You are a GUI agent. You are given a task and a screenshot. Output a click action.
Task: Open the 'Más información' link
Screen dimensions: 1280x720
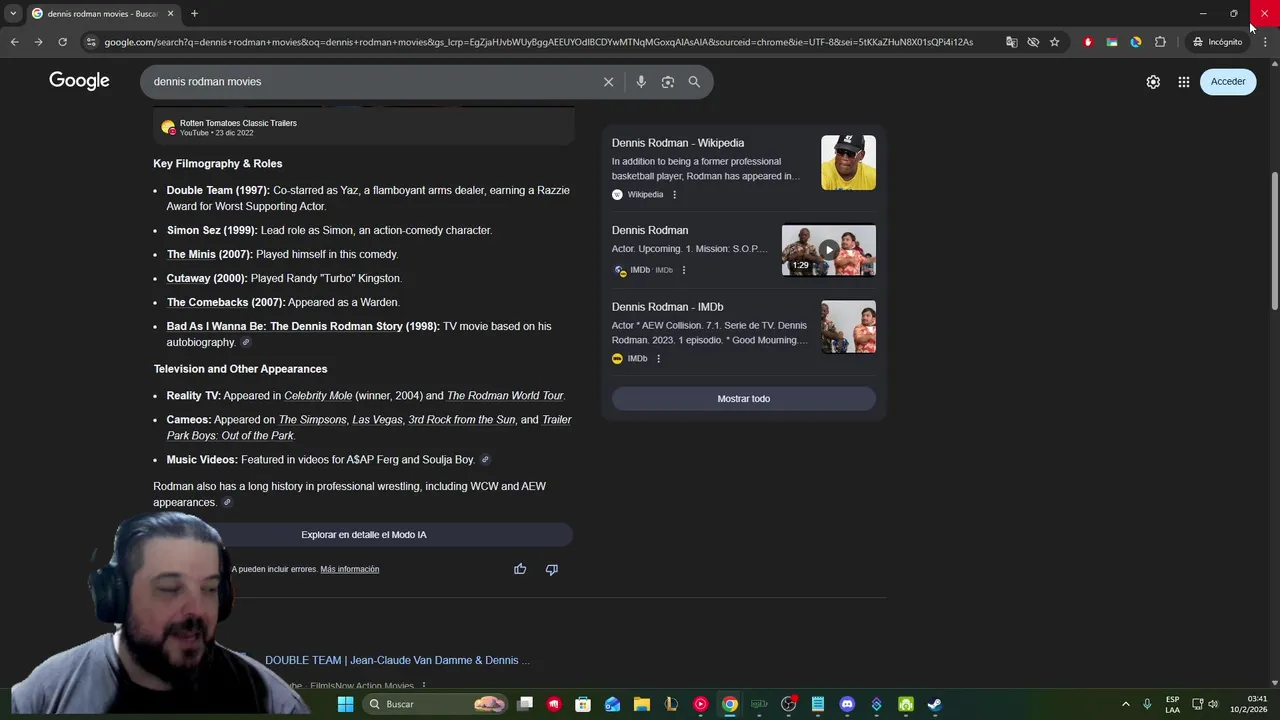[350, 569]
